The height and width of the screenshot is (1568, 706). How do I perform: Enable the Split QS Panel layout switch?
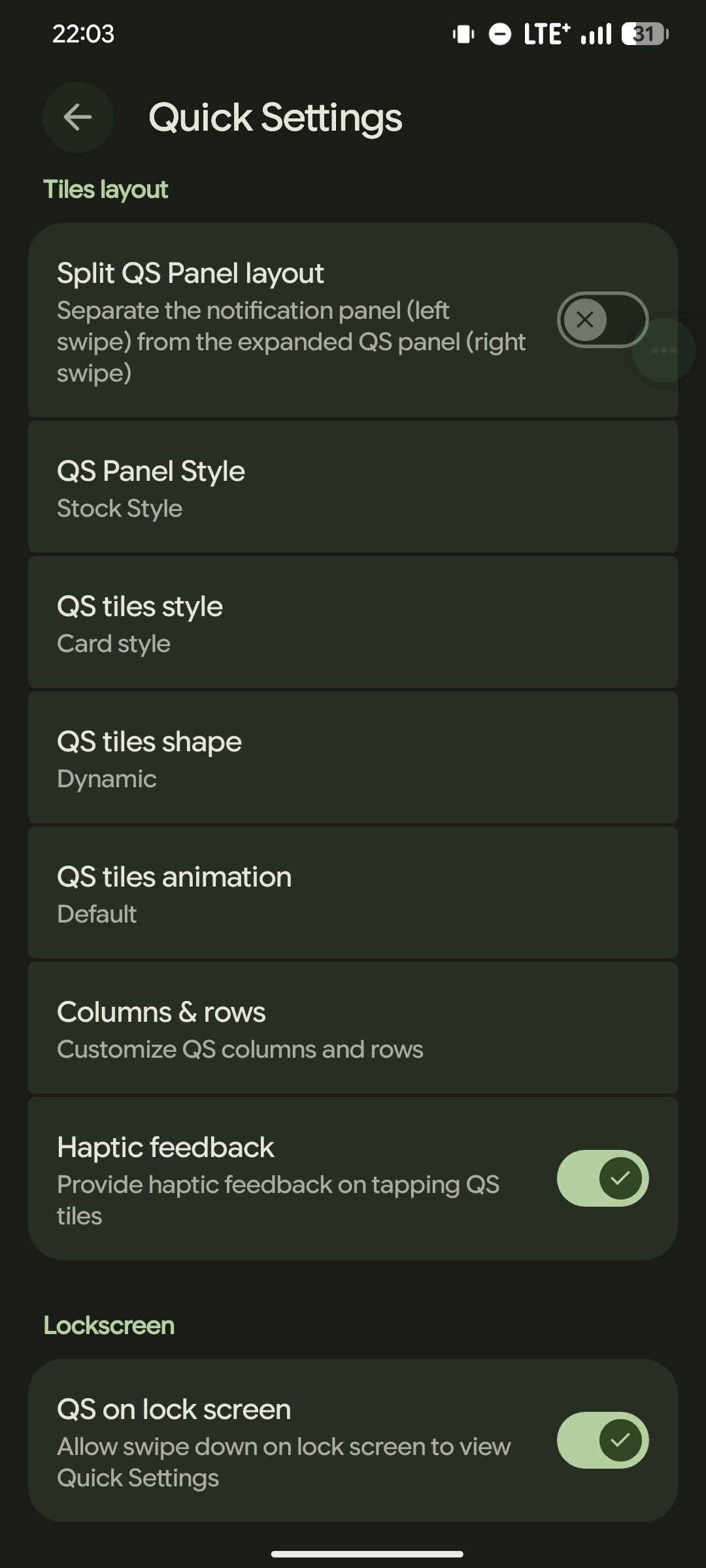pyautogui.click(x=602, y=319)
